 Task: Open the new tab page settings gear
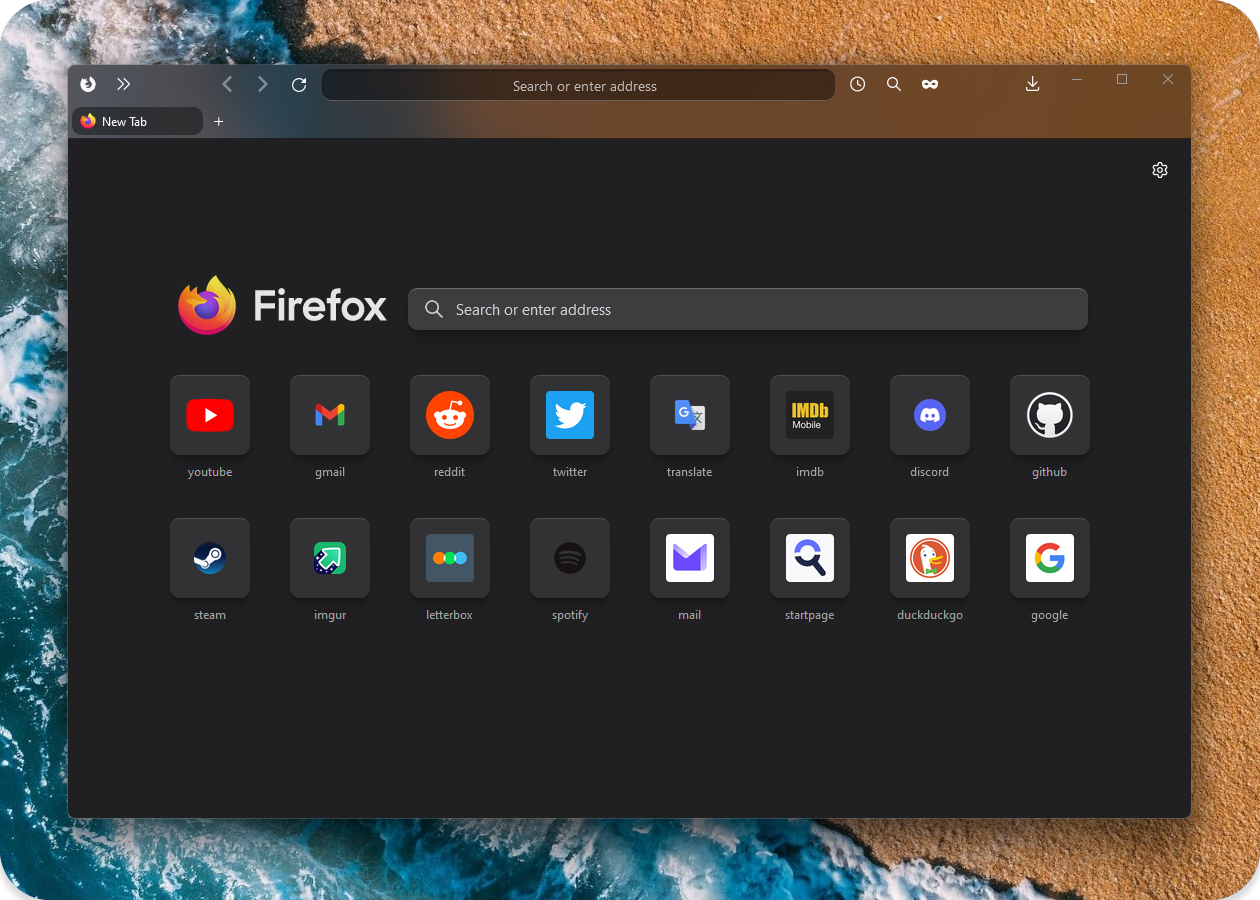(x=1160, y=170)
